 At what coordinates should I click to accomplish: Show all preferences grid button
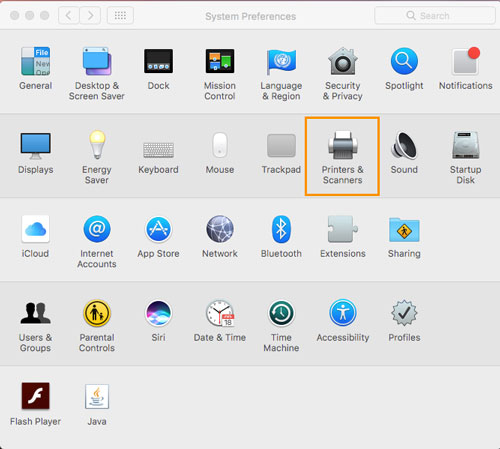click(x=120, y=16)
